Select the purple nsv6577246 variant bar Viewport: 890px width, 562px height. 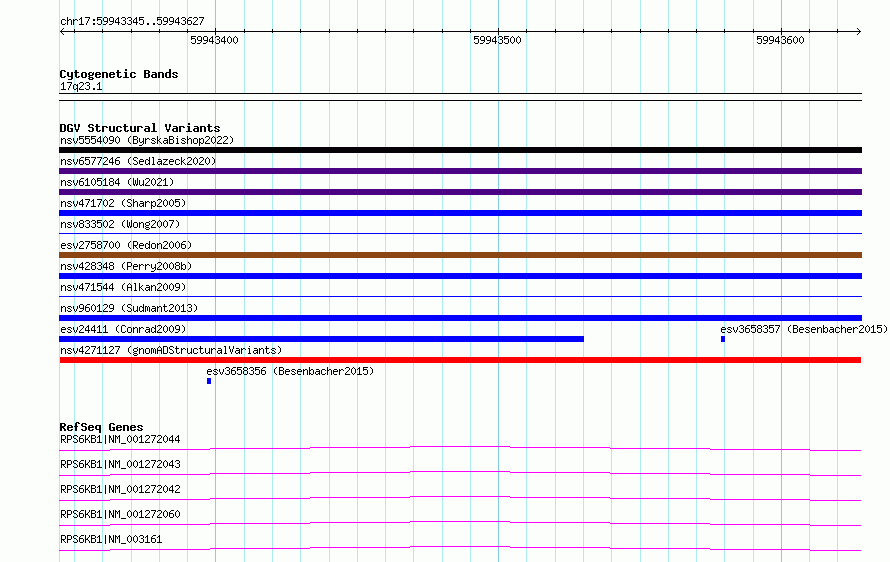pyautogui.click(x=460, y=171)
